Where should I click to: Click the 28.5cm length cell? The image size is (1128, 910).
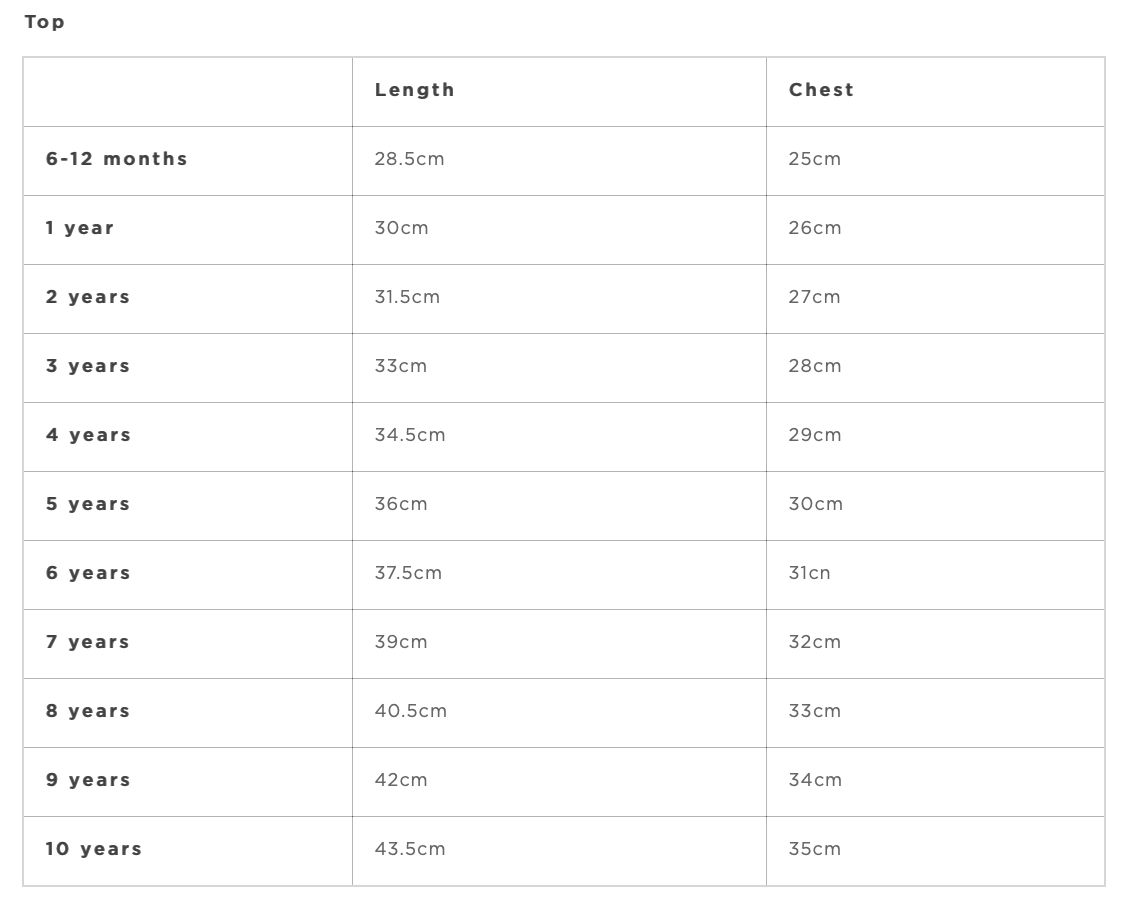pos(409,159)
